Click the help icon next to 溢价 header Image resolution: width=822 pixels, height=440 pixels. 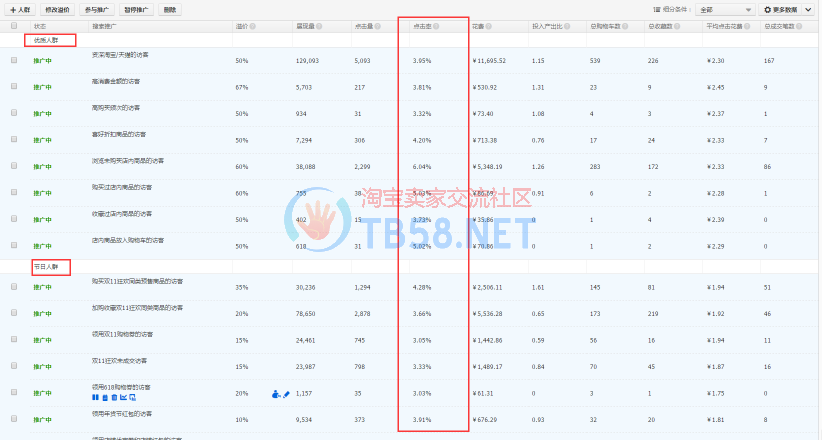coord(253,25)
